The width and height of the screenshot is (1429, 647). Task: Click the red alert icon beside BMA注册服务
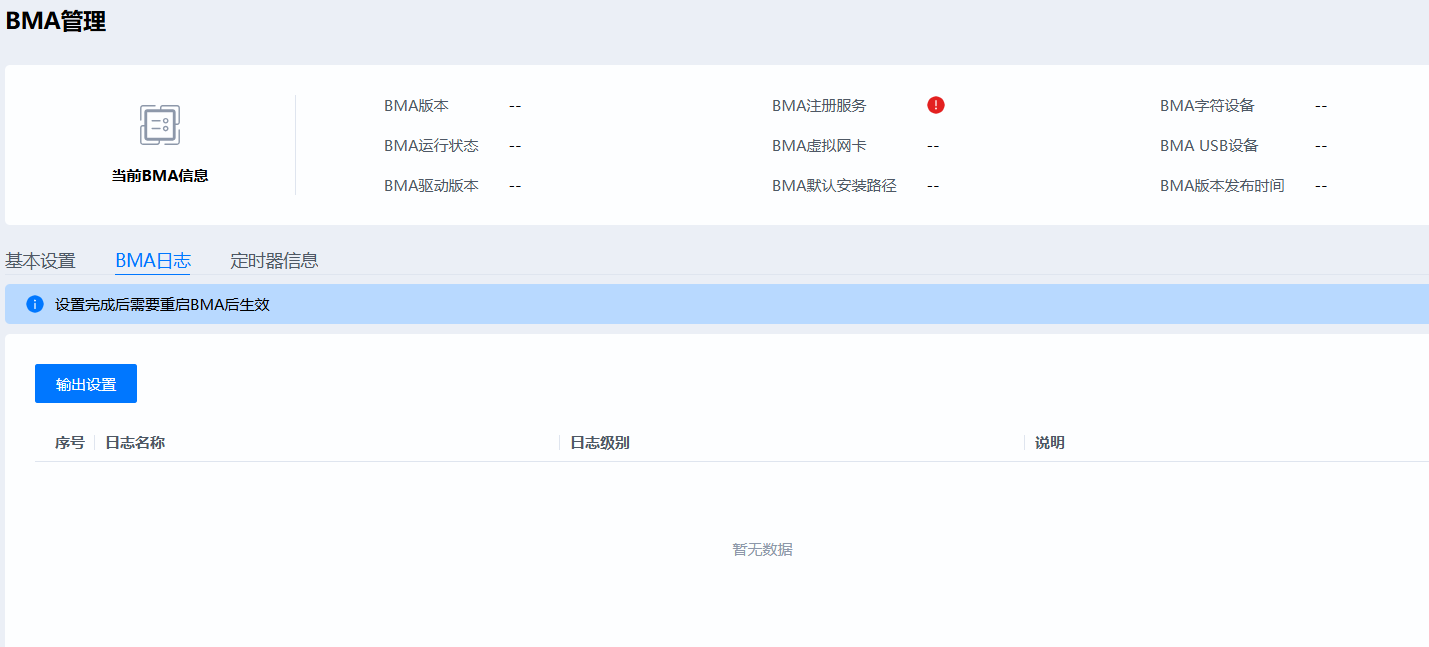[935, 104]
